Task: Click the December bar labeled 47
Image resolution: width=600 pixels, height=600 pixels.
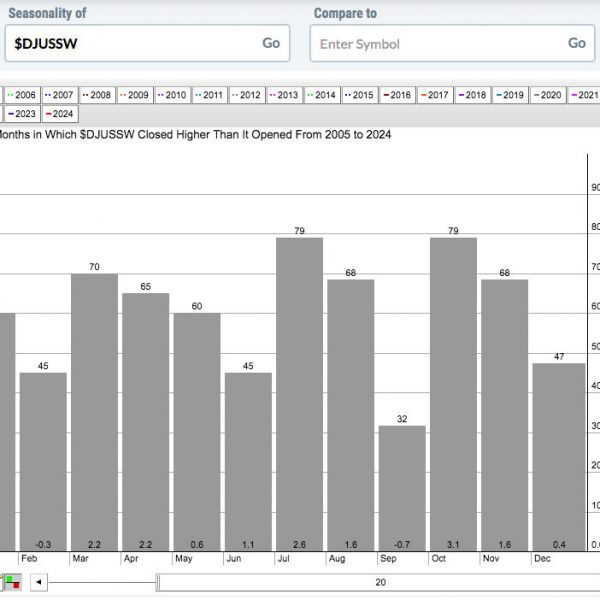Action: click(x=559, y=457)
